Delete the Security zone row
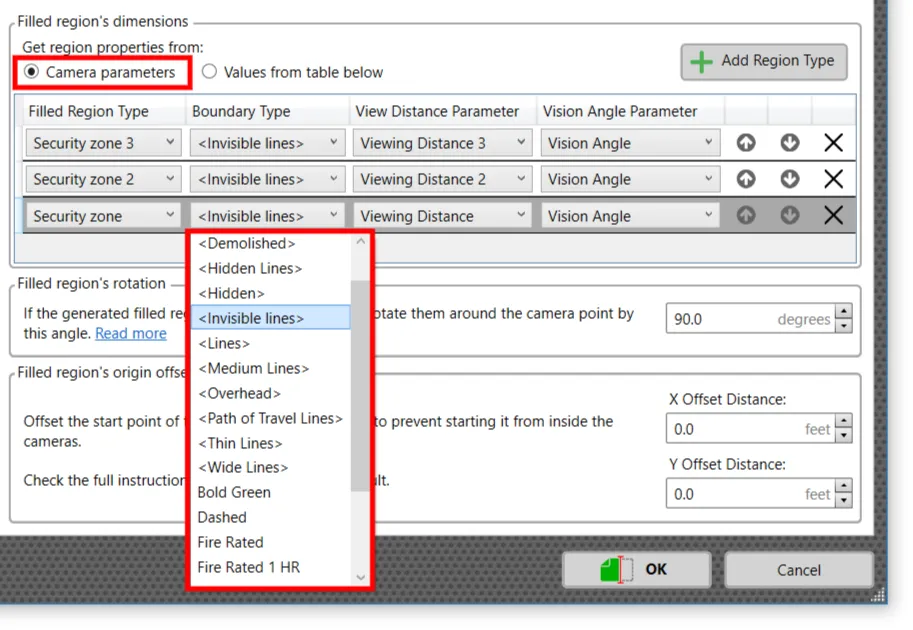Viewport: 913px width, 630px height. [833, 216]
